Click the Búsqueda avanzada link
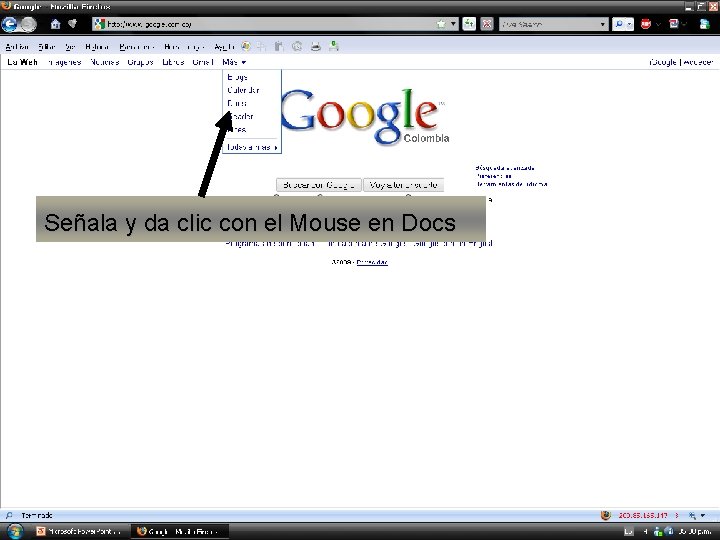The width and height of the screenshot is (720, 540). [x=505, y=168]
